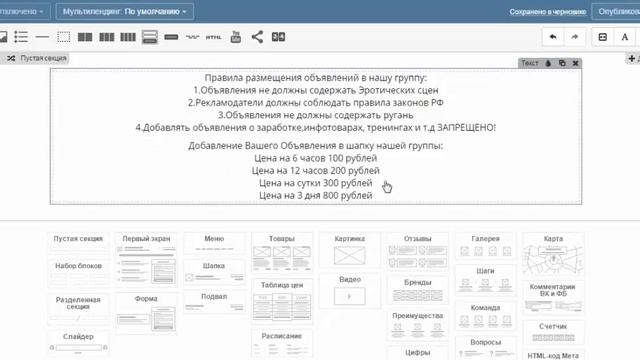Add the Шапка header template
The image size is (640, 360).
click(214, 273)
